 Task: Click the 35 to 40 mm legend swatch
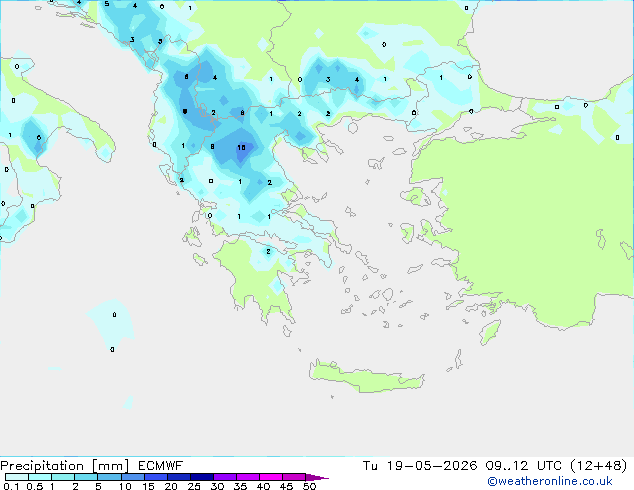click(248, 477)
